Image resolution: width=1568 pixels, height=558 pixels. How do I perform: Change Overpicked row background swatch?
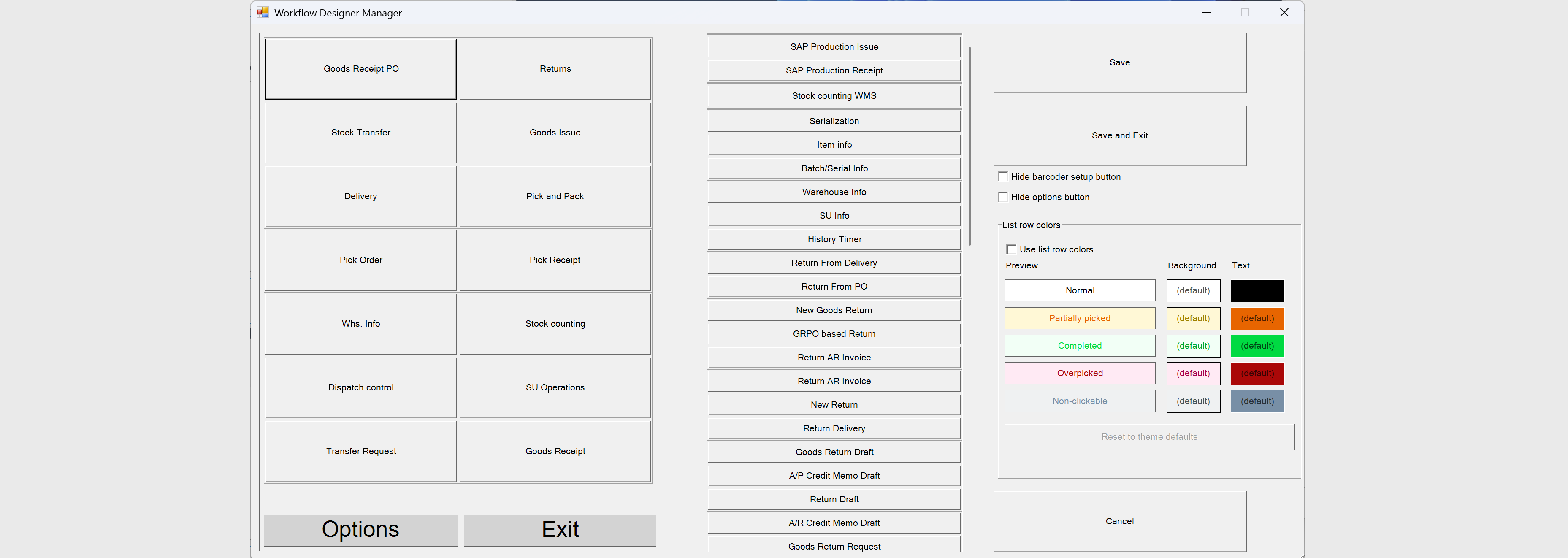(1193, 373)
